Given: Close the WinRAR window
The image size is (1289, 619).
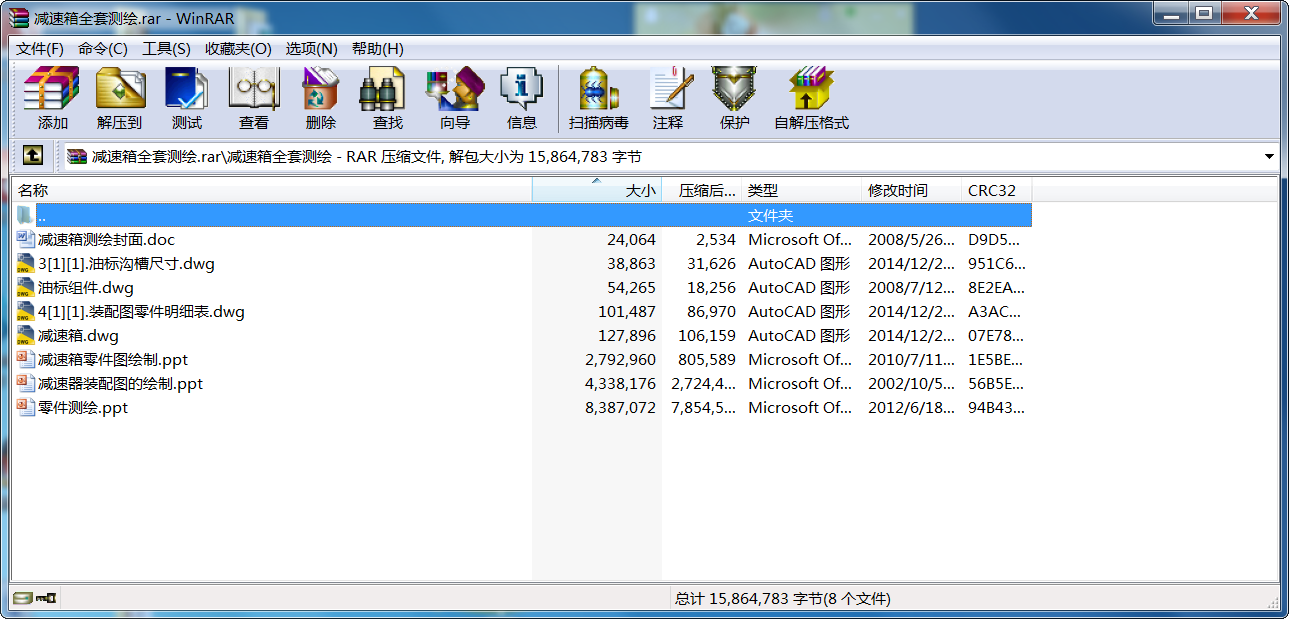Looking at the screenshot, I should pos(1249,13).
